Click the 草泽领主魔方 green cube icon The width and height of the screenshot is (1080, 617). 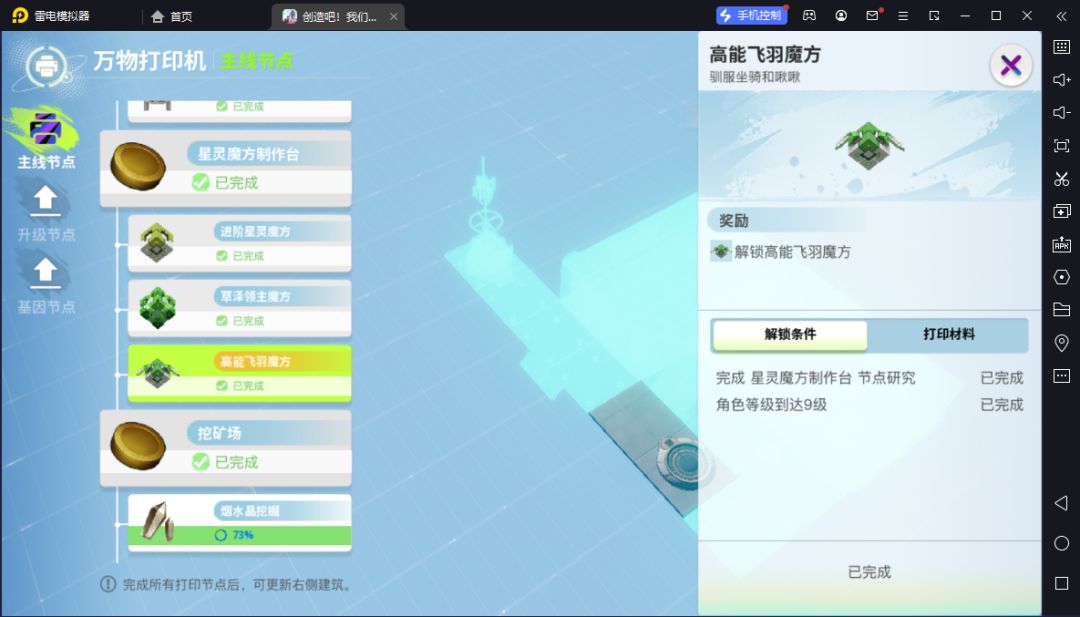pyautogui.click(x=158, y=308)
